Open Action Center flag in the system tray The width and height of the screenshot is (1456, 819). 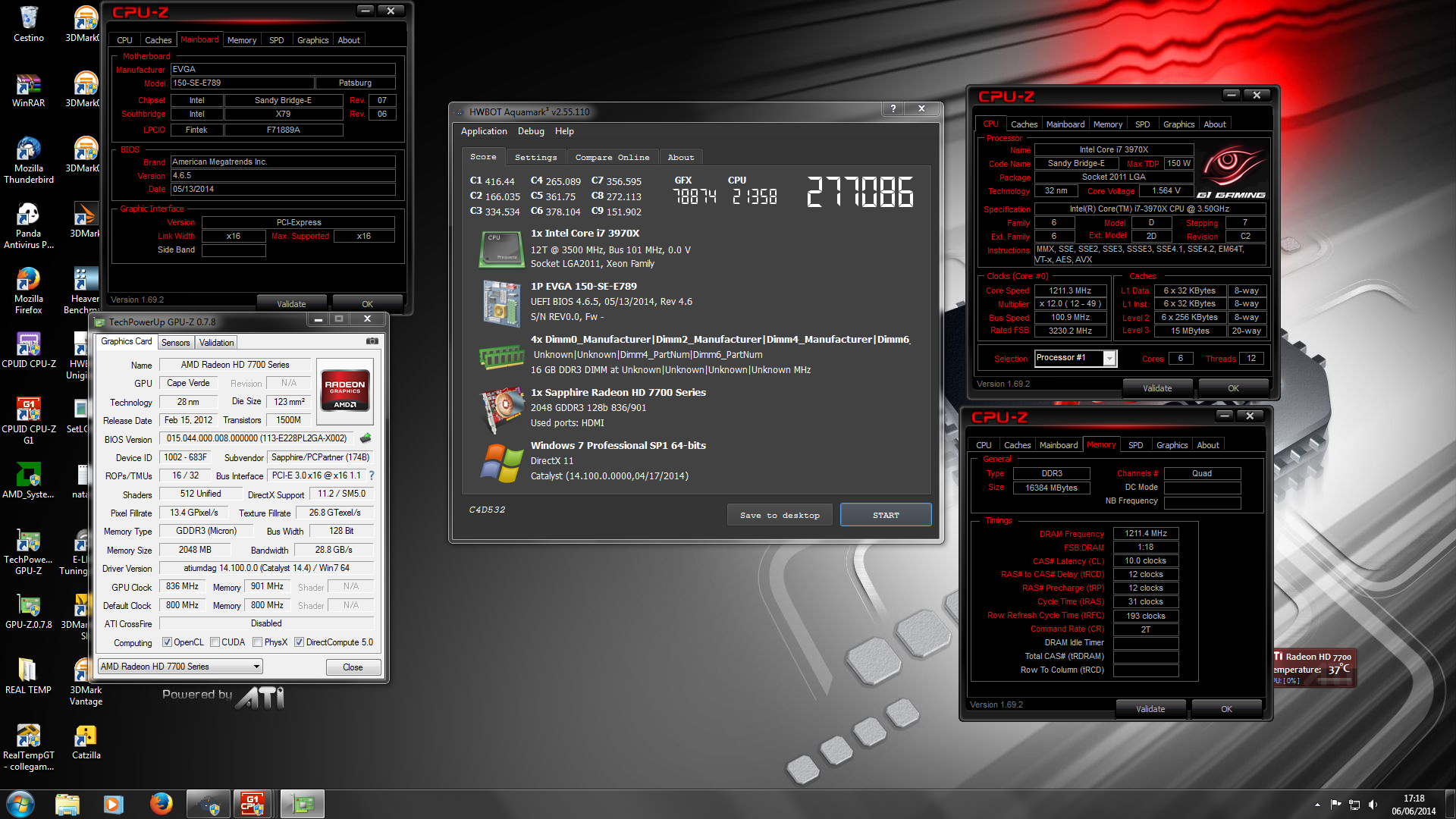point(1335,805)
